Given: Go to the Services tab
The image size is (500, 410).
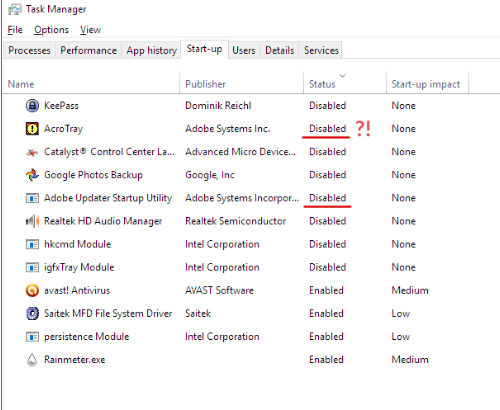Looking at the screenshot, I should 321,50.
